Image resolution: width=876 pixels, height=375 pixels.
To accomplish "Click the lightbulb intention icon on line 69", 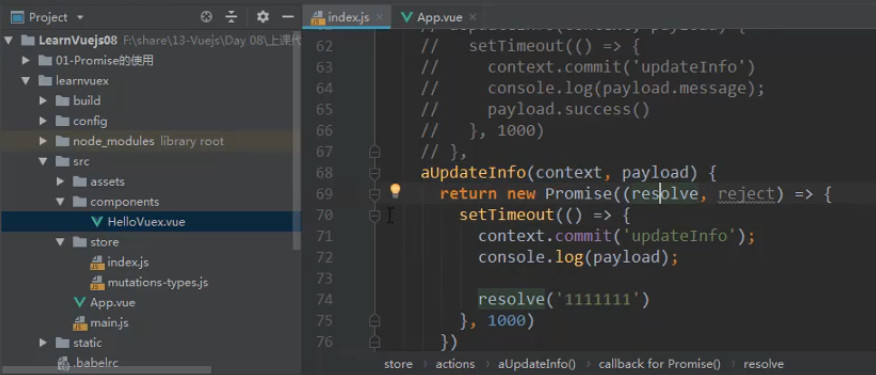I will click(x=395, y=192).
